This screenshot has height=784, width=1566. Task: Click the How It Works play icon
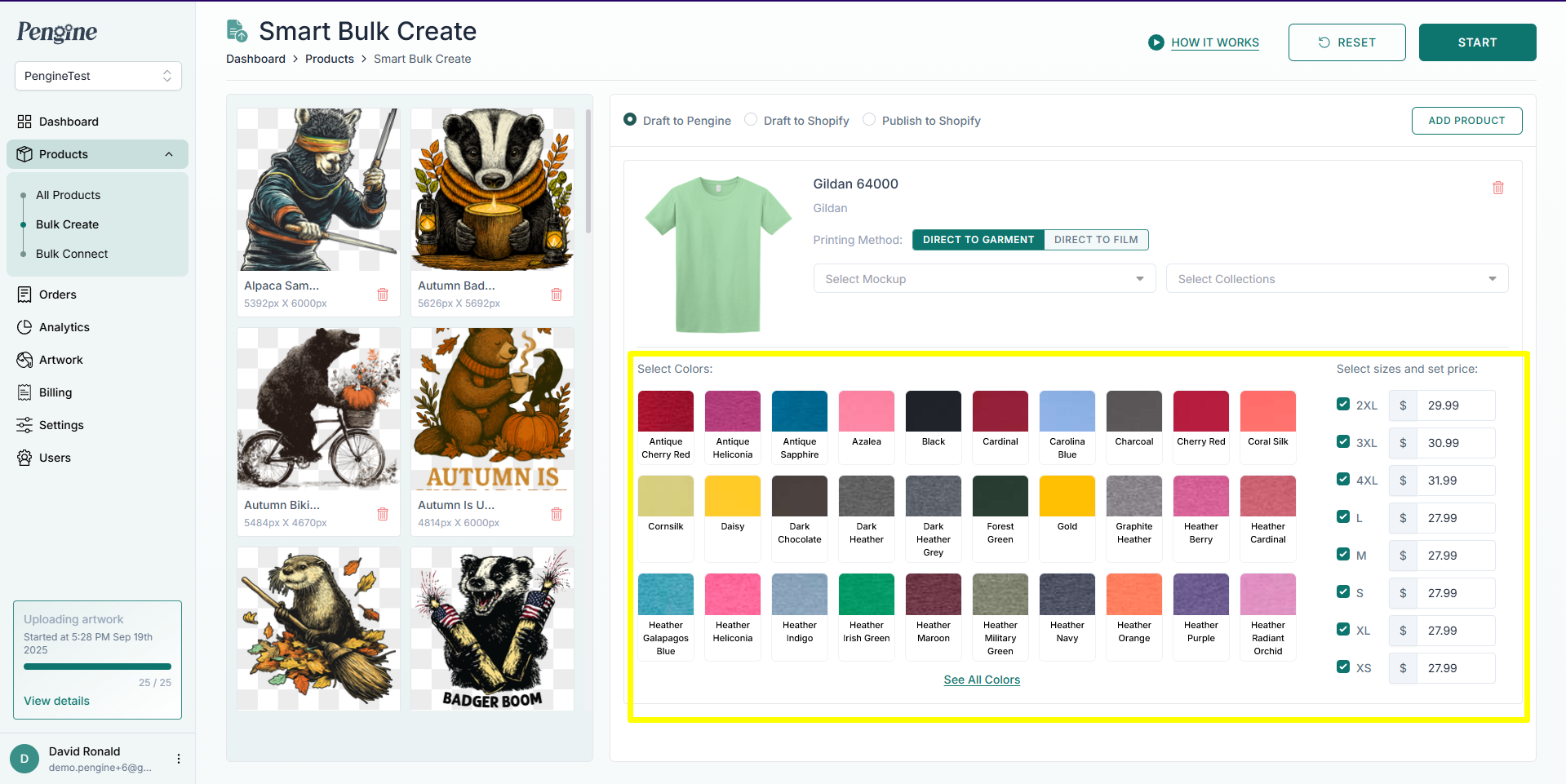pos(1156,42)
